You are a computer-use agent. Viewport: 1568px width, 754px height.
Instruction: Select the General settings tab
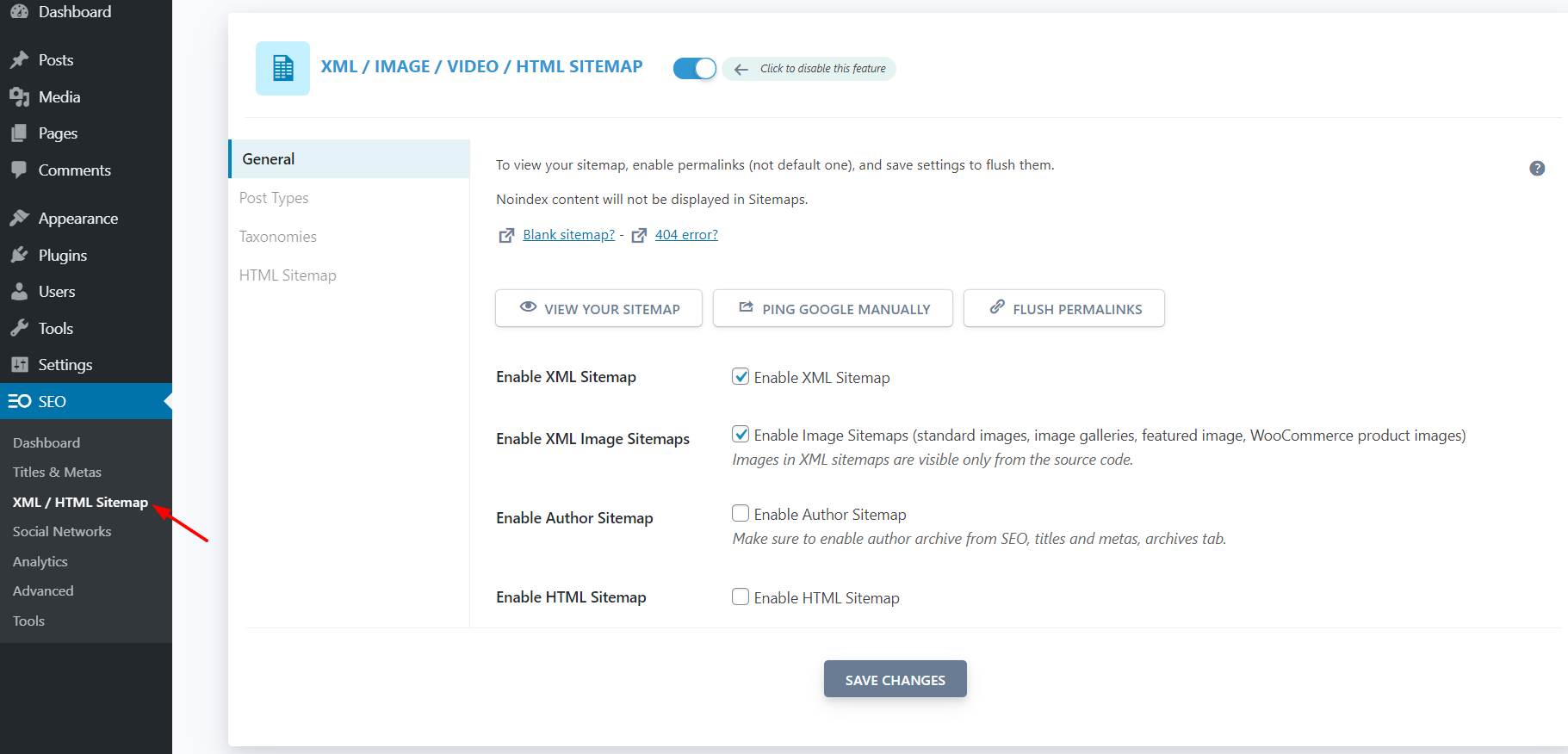click(350, 159)
